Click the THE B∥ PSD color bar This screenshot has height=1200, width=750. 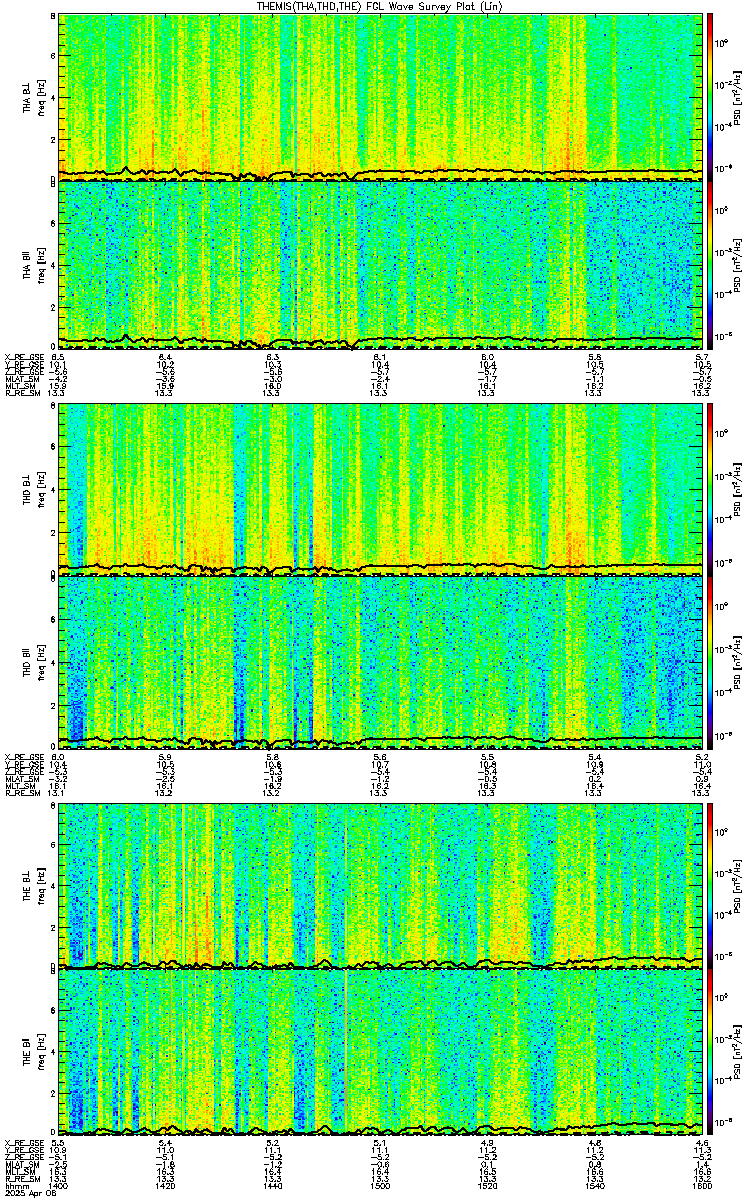coord(711,1052)
